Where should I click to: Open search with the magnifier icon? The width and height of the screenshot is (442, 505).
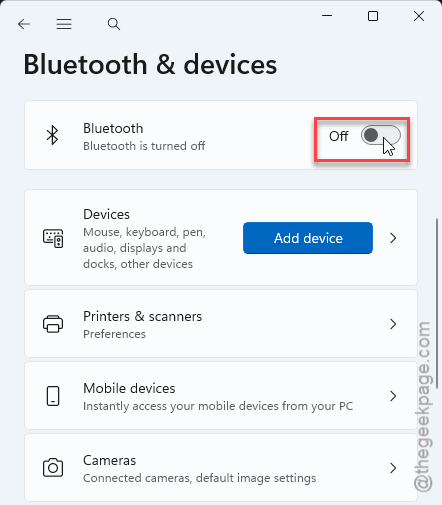point(114,24)
